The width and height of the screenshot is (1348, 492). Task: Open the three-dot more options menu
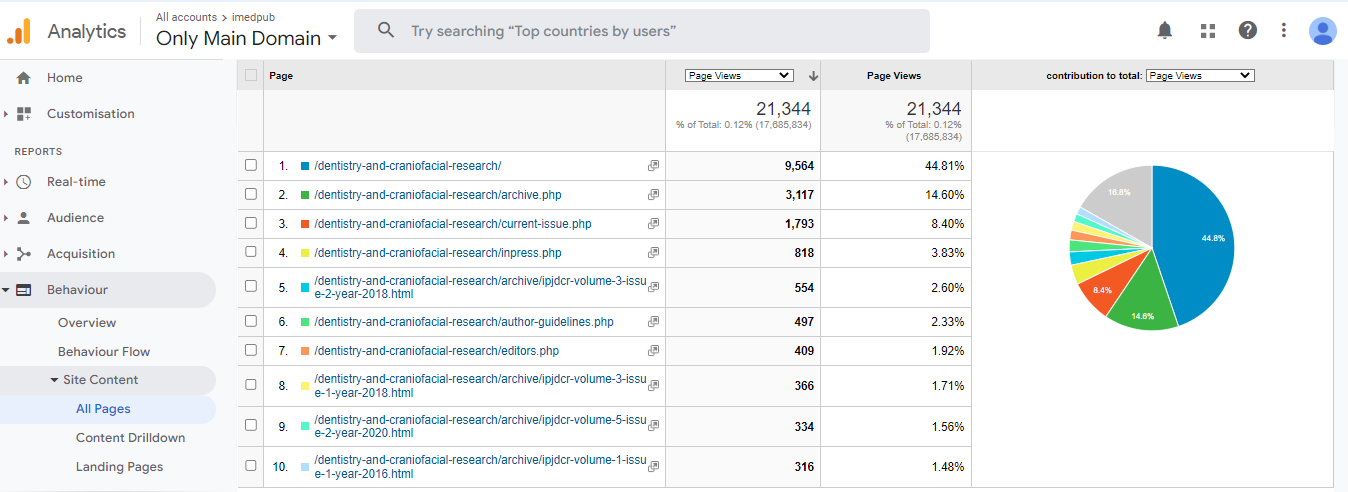(x=1284, y=30)
